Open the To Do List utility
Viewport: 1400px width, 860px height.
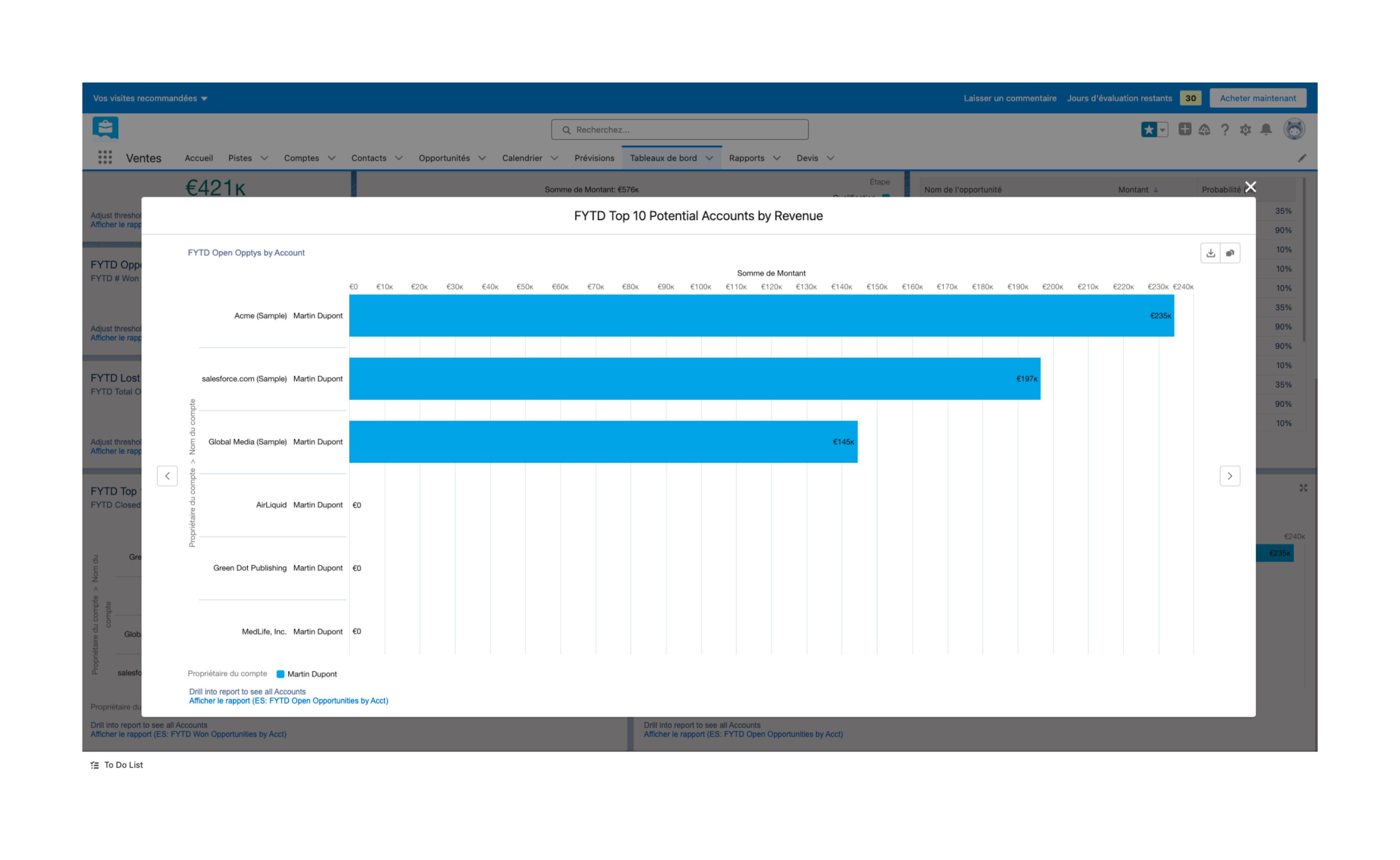click(x=117, y=766)
